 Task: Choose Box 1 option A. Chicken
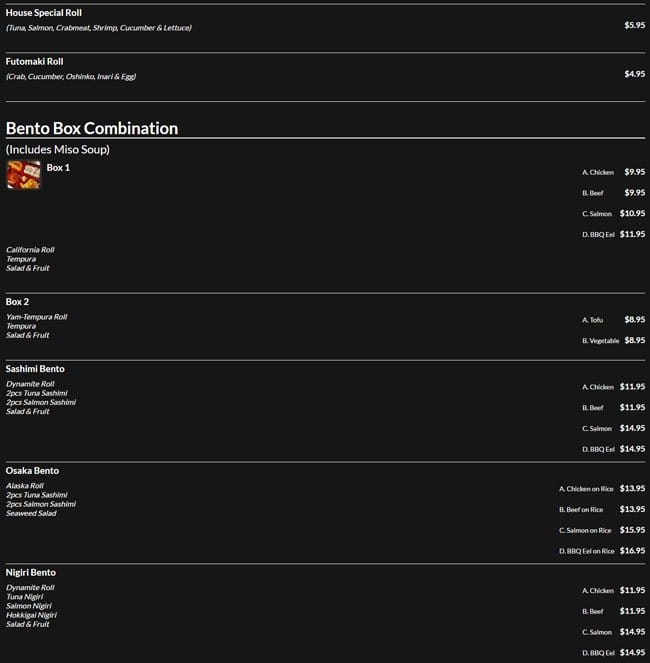598,172
